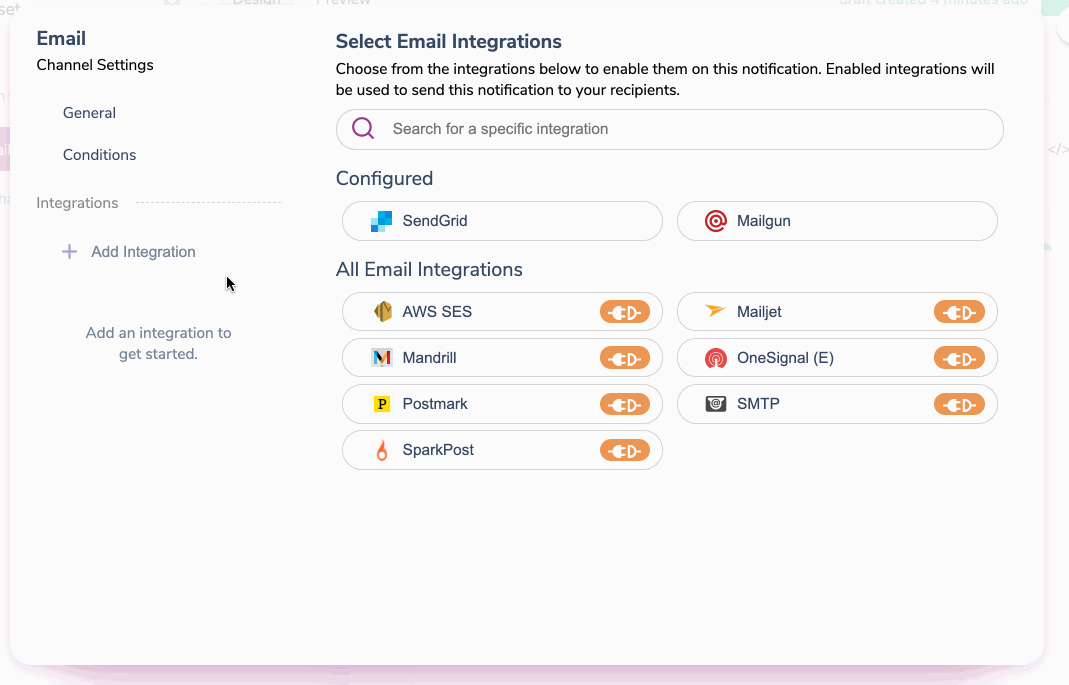This screenshot has width=1069, height=685.
Task: Click the AWS SES logo icon
Action: [x=382, y=311]
